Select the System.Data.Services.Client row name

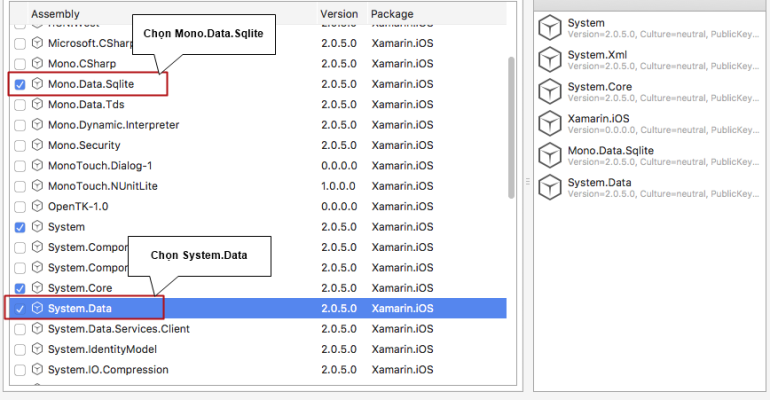pos(119,329)
